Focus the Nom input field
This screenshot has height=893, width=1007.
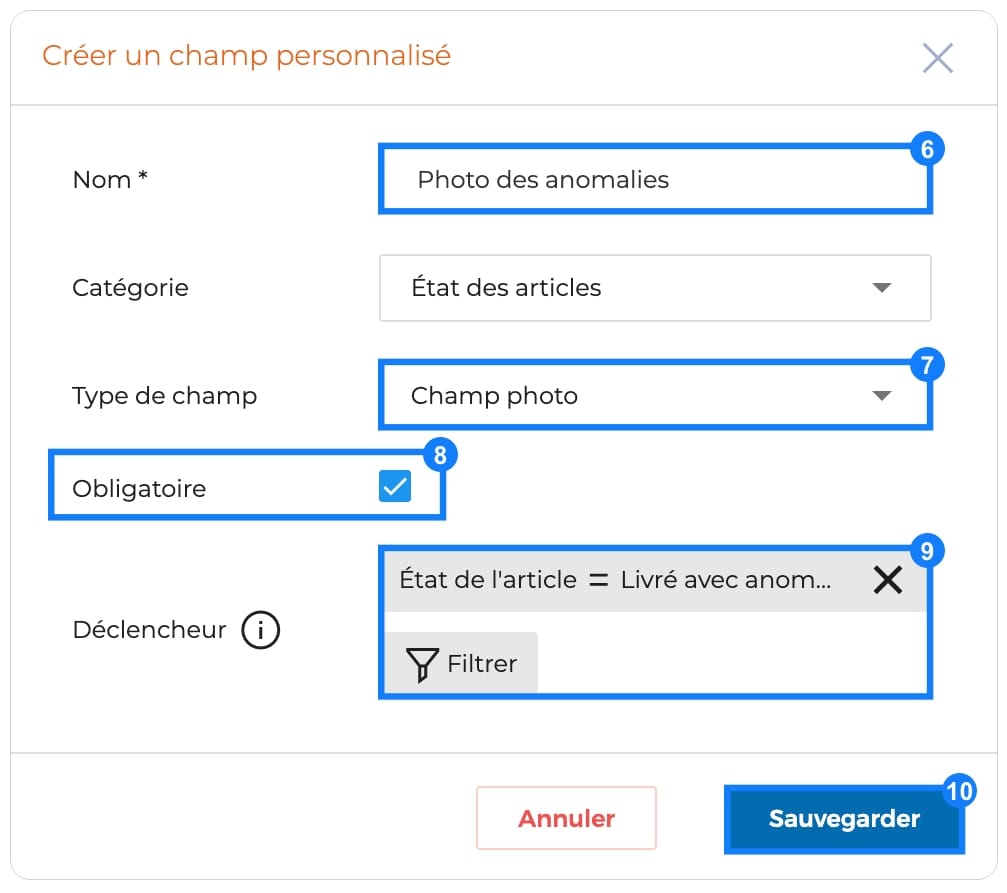click(x=655, y=179)
